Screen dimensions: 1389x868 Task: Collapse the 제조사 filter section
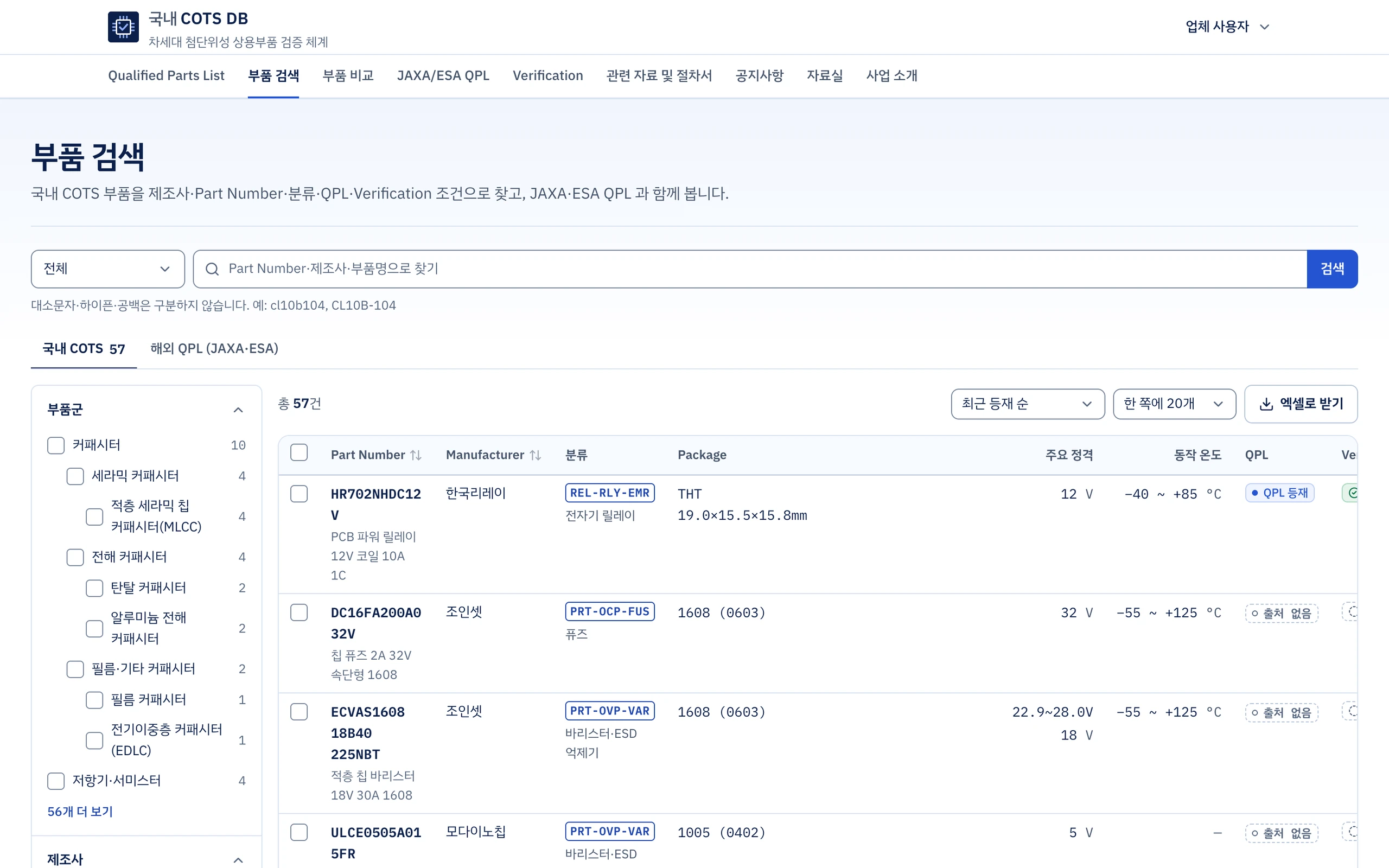click(x=238, y=860)
